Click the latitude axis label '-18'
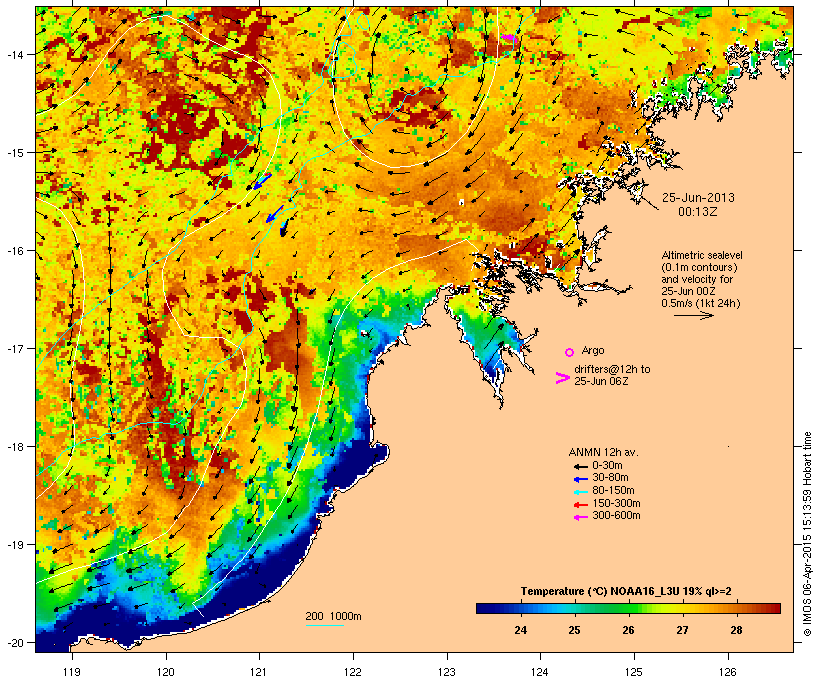The image size is (820, 680). pyautogui.click(x=14, y=446)
